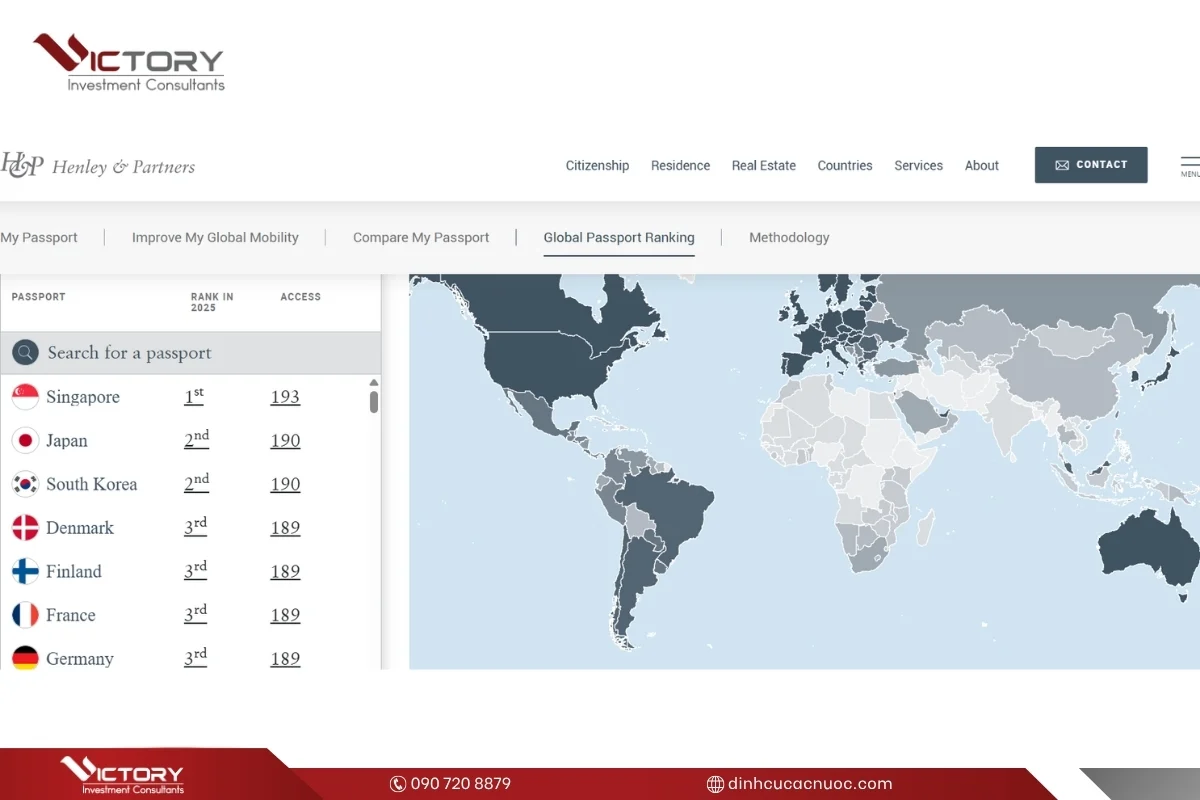The image size is (1200, 800).
Task: Click the Victory logo in footer banner
Action: 122,776
